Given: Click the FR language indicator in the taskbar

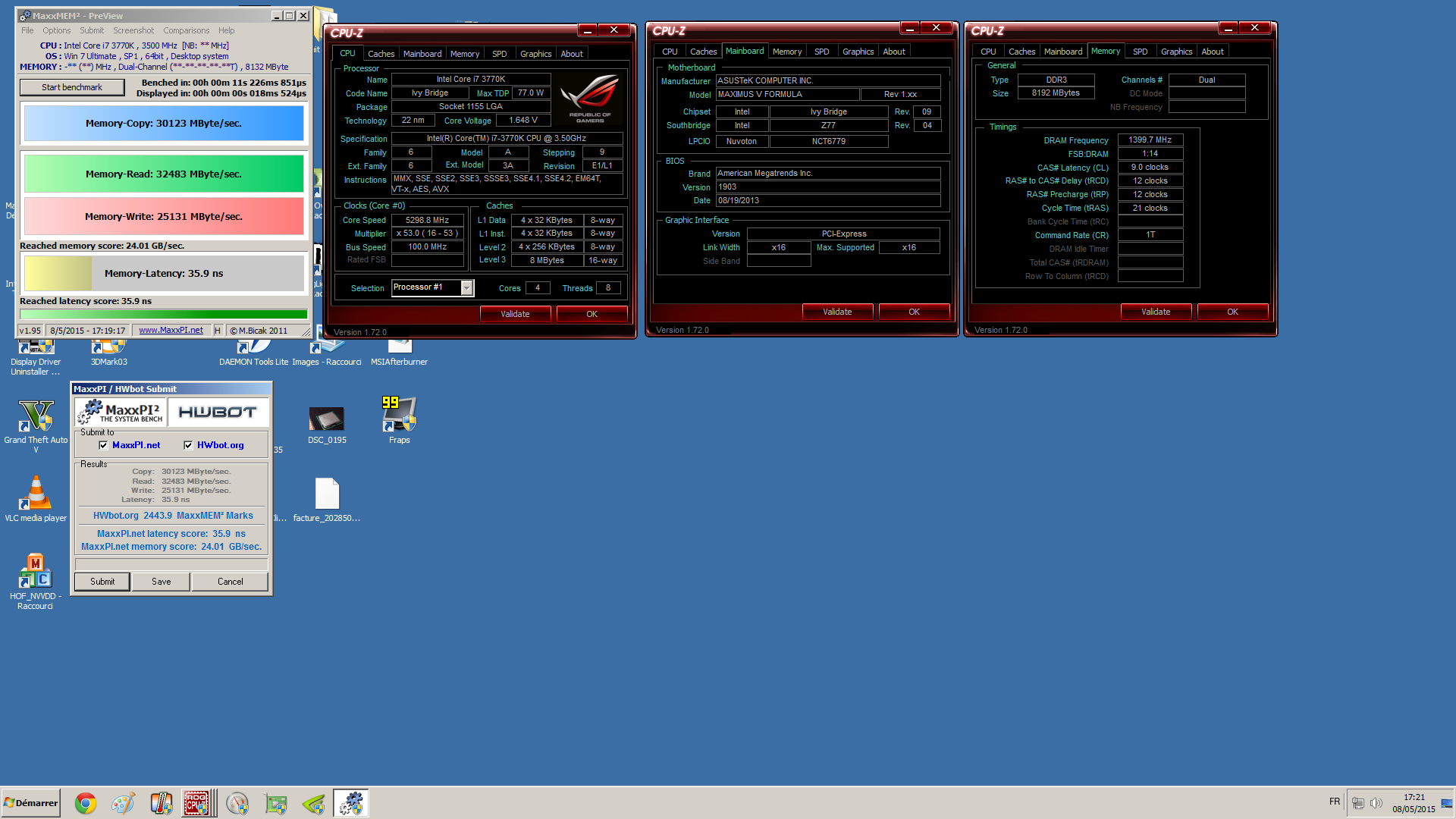Looking at the screenshot, I should 1335,802.
